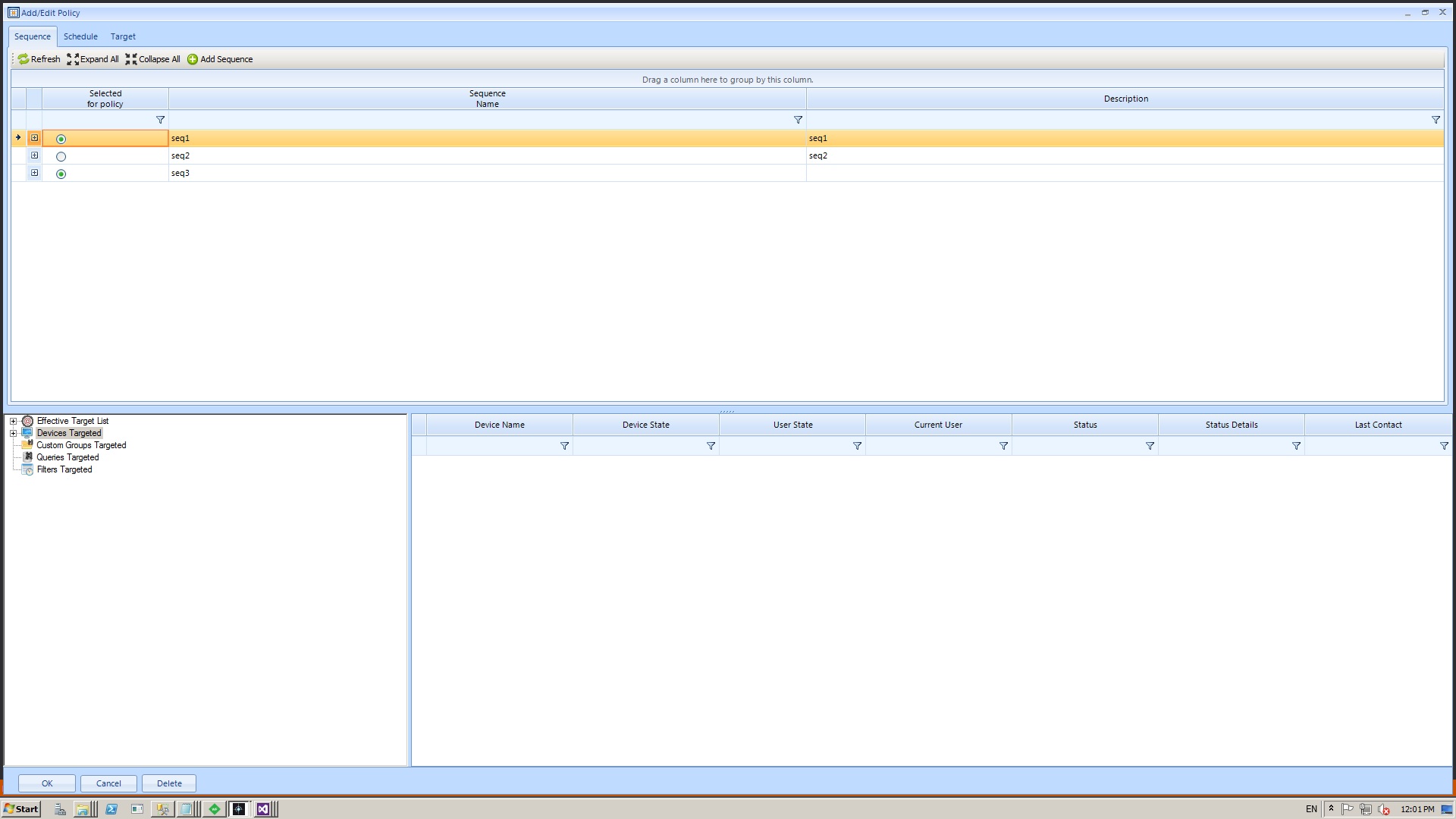Expand the Devices Targeted tree node
This screenshot has height=819, width=1456.
tap(13, 433)
